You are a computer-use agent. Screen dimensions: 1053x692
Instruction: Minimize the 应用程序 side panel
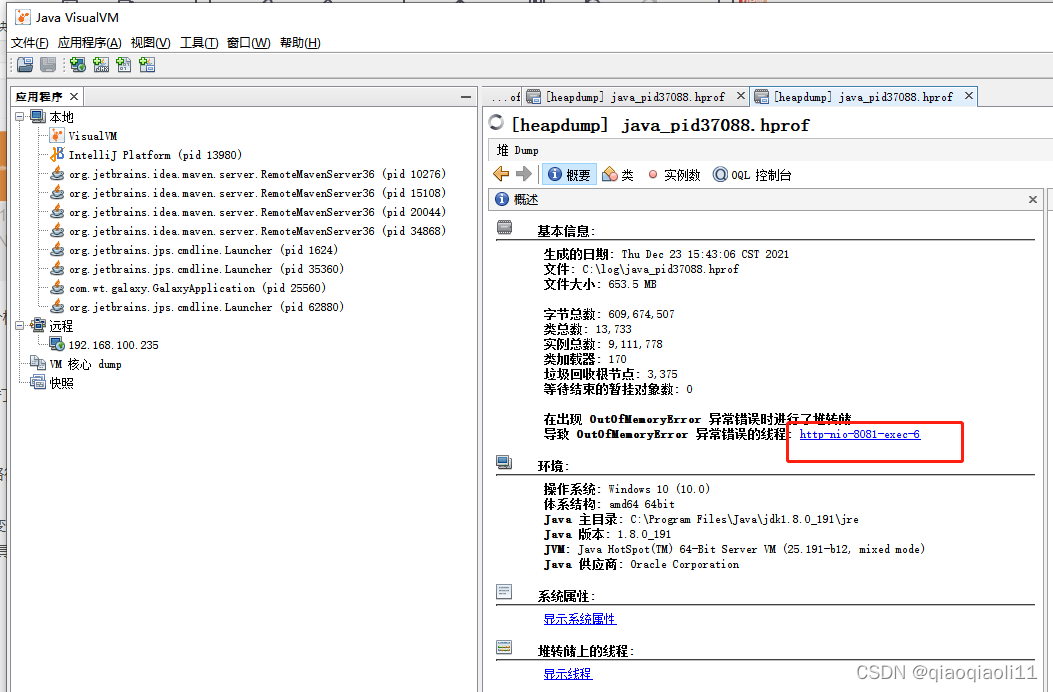pos(466,97)
